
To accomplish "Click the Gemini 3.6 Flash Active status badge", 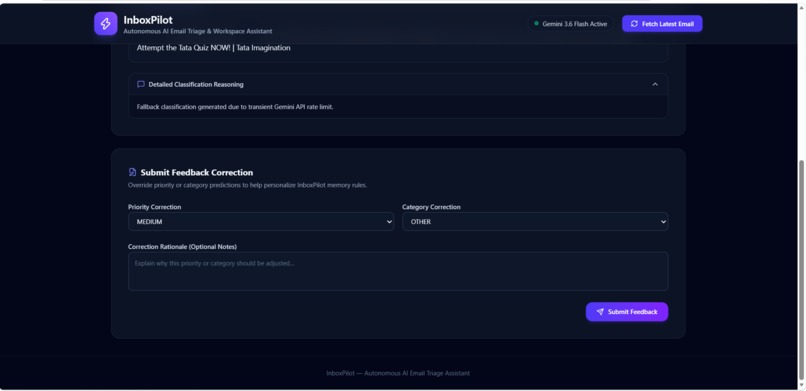I will tap(571, 24).
